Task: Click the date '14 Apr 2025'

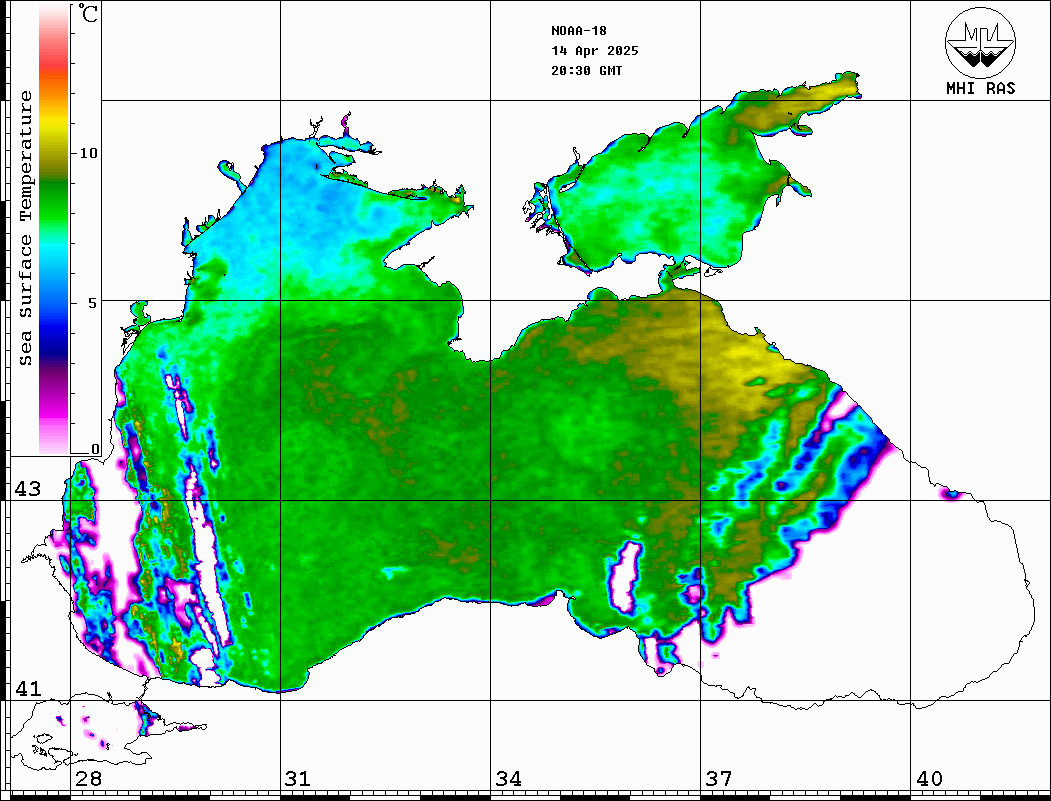Action: 595,51
